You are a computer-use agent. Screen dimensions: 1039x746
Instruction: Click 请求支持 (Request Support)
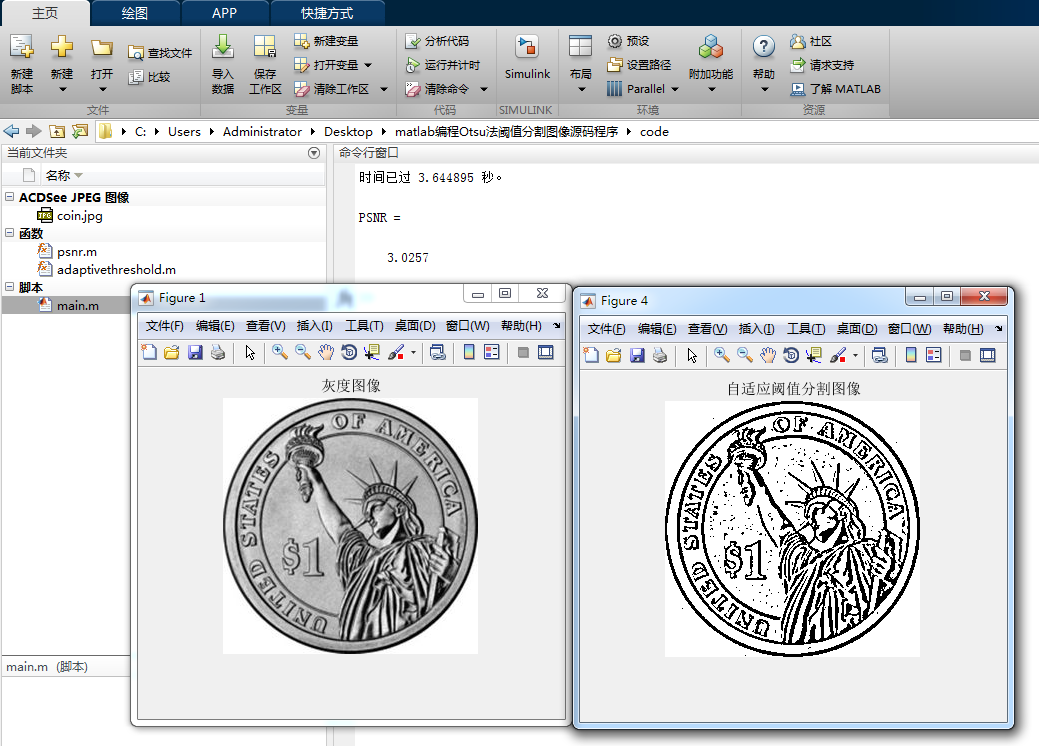(822, 65)
